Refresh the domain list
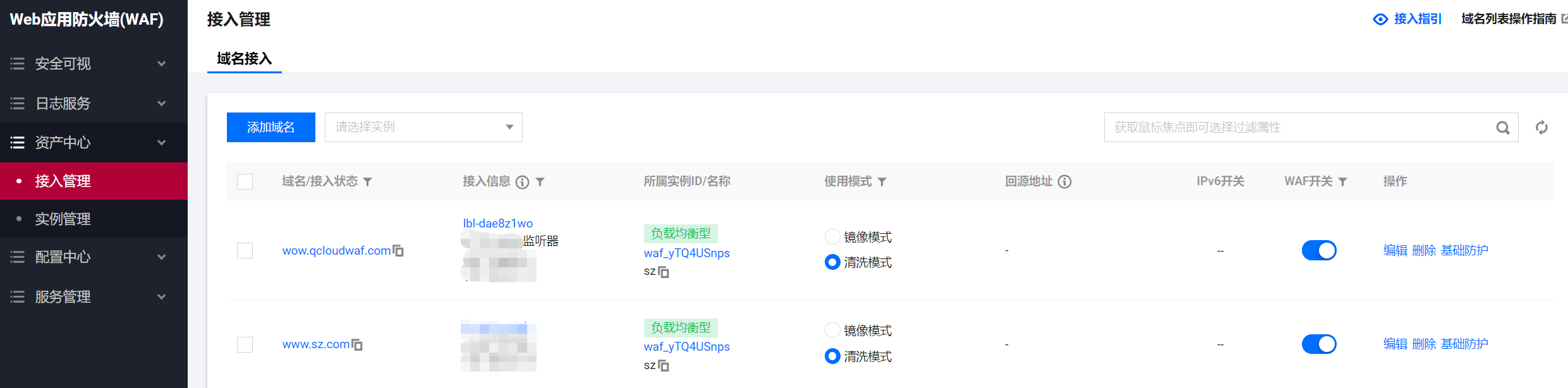Screen dimensions: 1568x388 click(x=1542, y=128)
